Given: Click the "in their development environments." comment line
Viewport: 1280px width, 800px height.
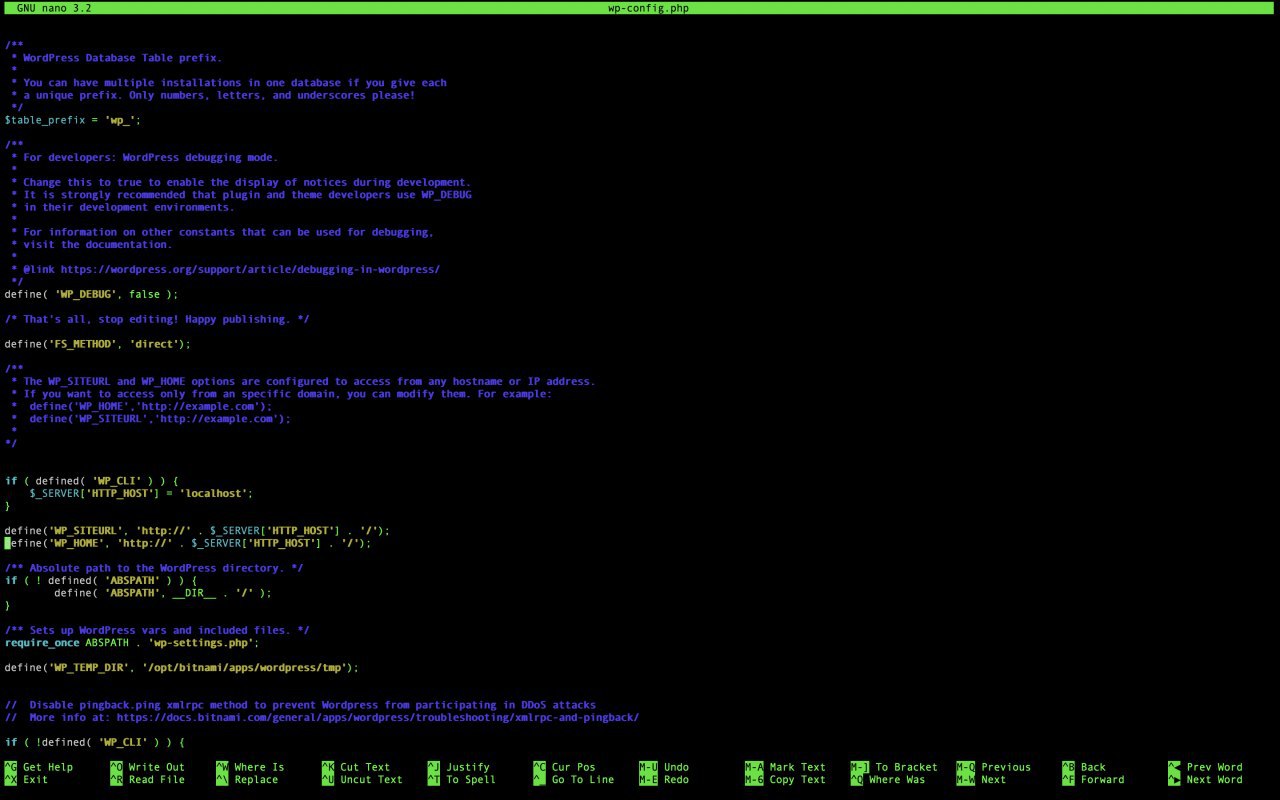Looking at the screenshot, I should coord(129,207).
